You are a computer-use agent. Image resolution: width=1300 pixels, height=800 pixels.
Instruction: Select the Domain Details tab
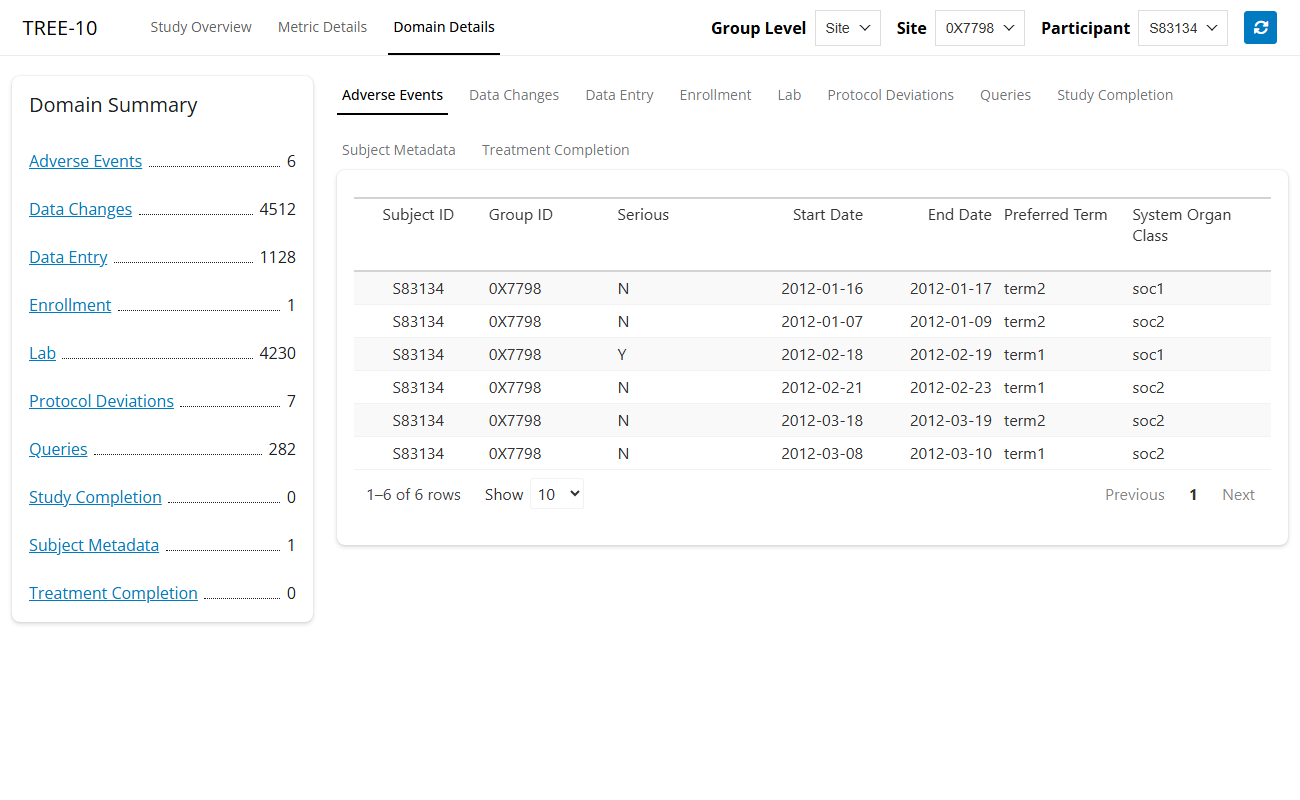coord(444,27)
